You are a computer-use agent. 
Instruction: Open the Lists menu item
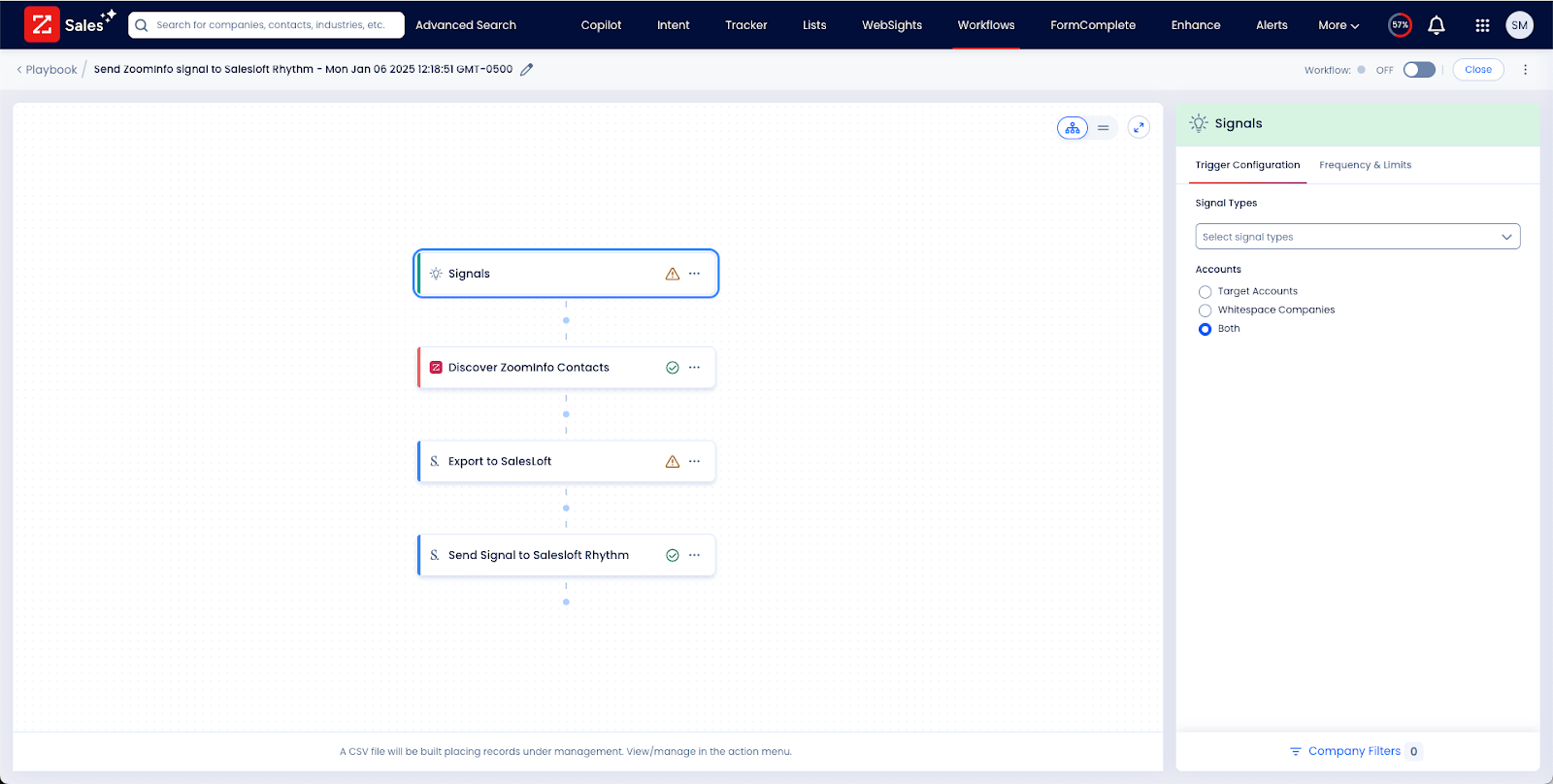pyautogui.click(x=814, y=25)
